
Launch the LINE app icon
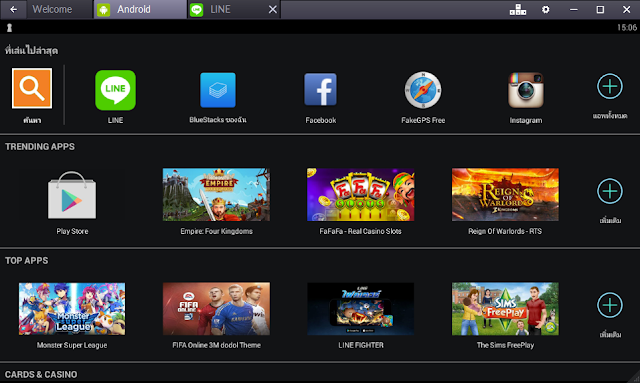(x=116, y=90)
